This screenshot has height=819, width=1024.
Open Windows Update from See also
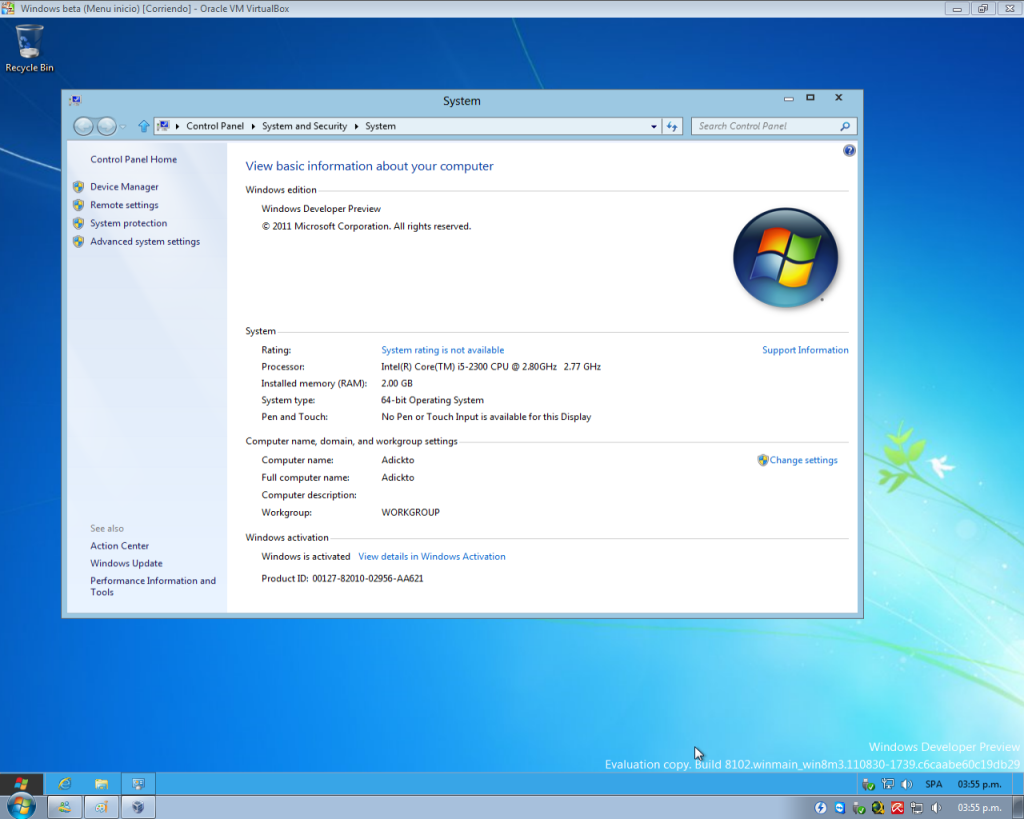(x=126, y=563)
